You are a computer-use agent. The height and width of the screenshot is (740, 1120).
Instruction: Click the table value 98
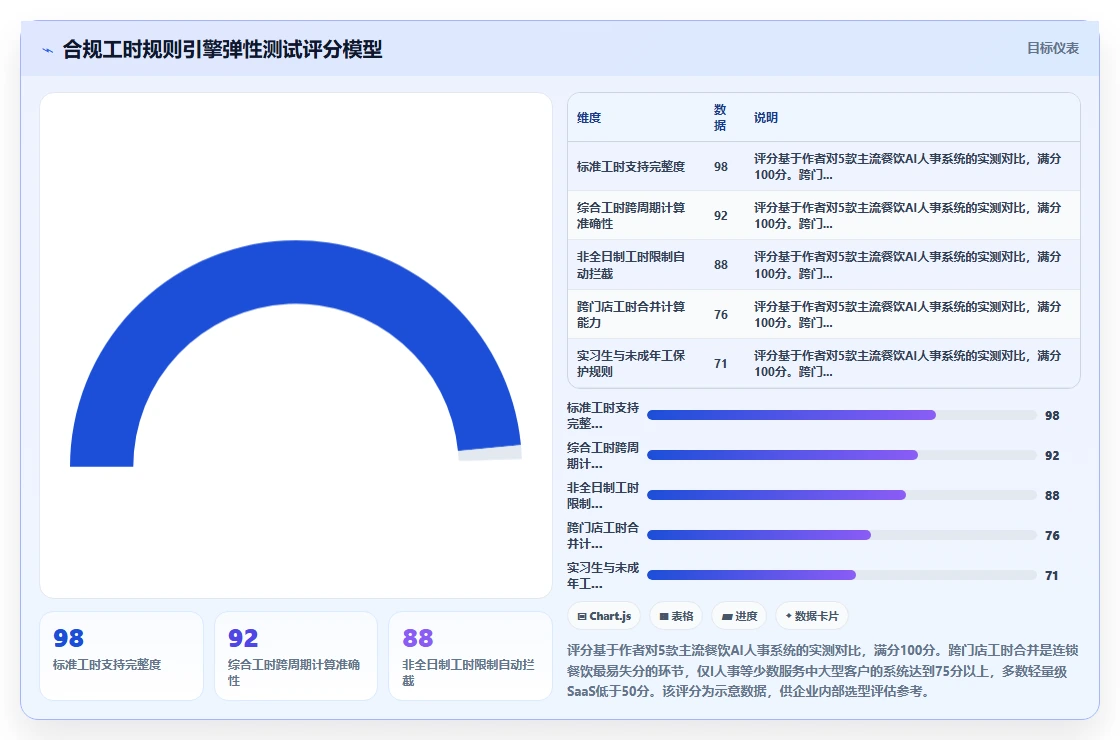click(x=721, y=166)
